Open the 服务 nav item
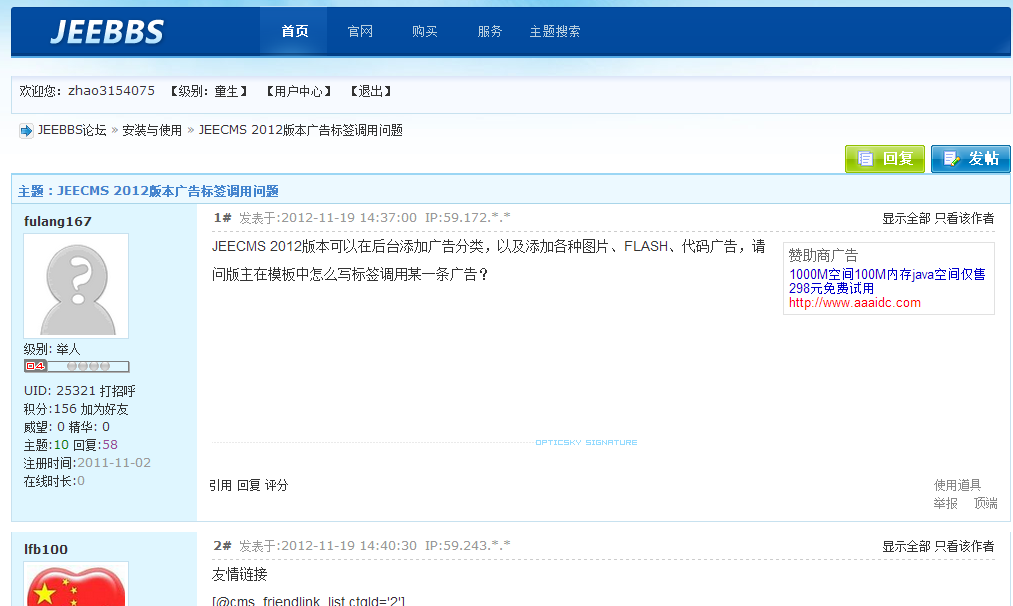1013x606 pixels. 490,31
